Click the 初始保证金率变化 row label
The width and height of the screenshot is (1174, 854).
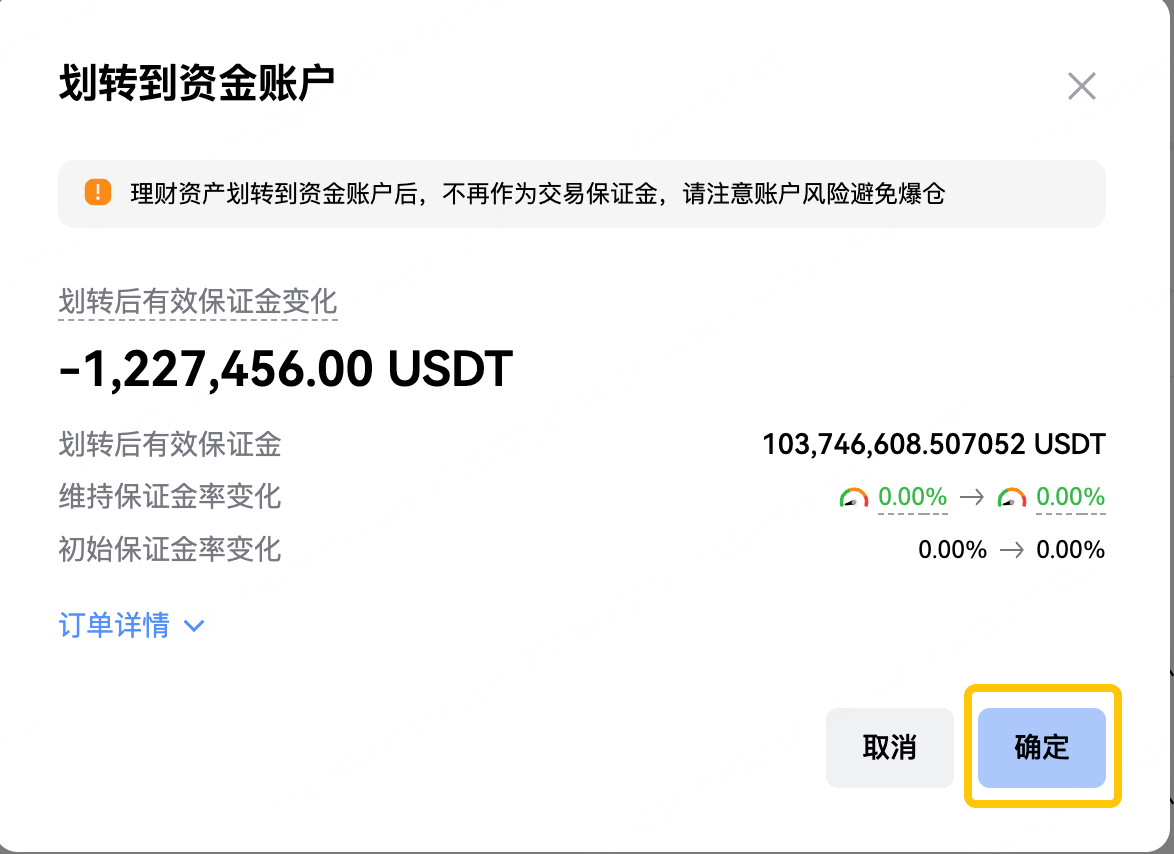170,549
